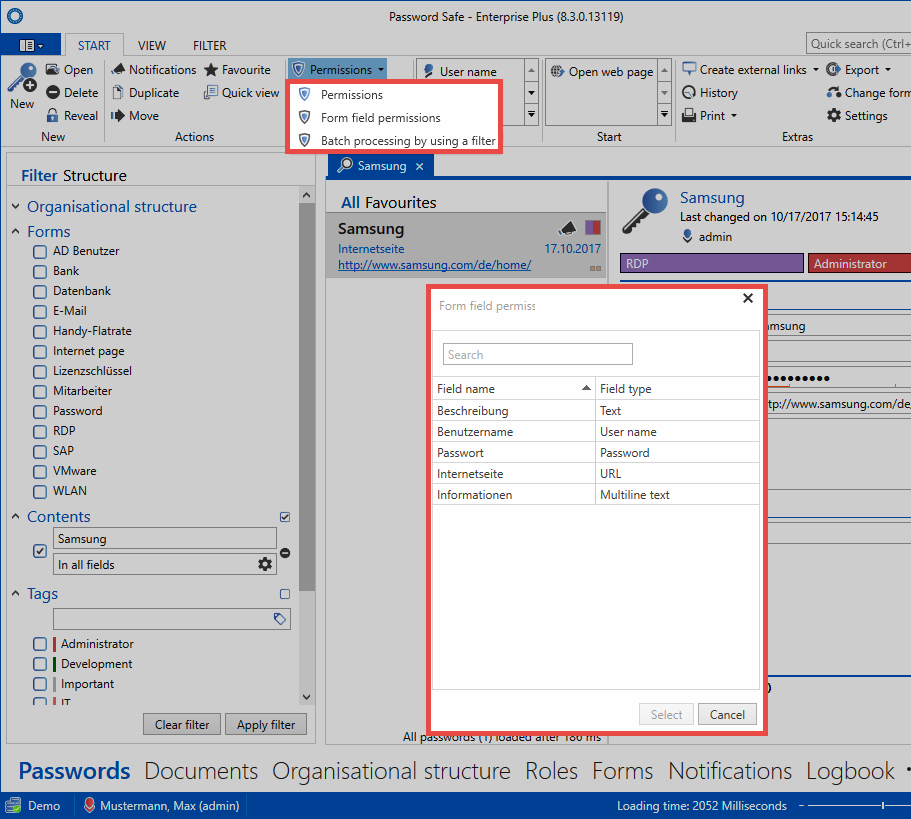The image size is (911, 819).
Task: Check the Bank form checkbox
Action: (40, 272)
